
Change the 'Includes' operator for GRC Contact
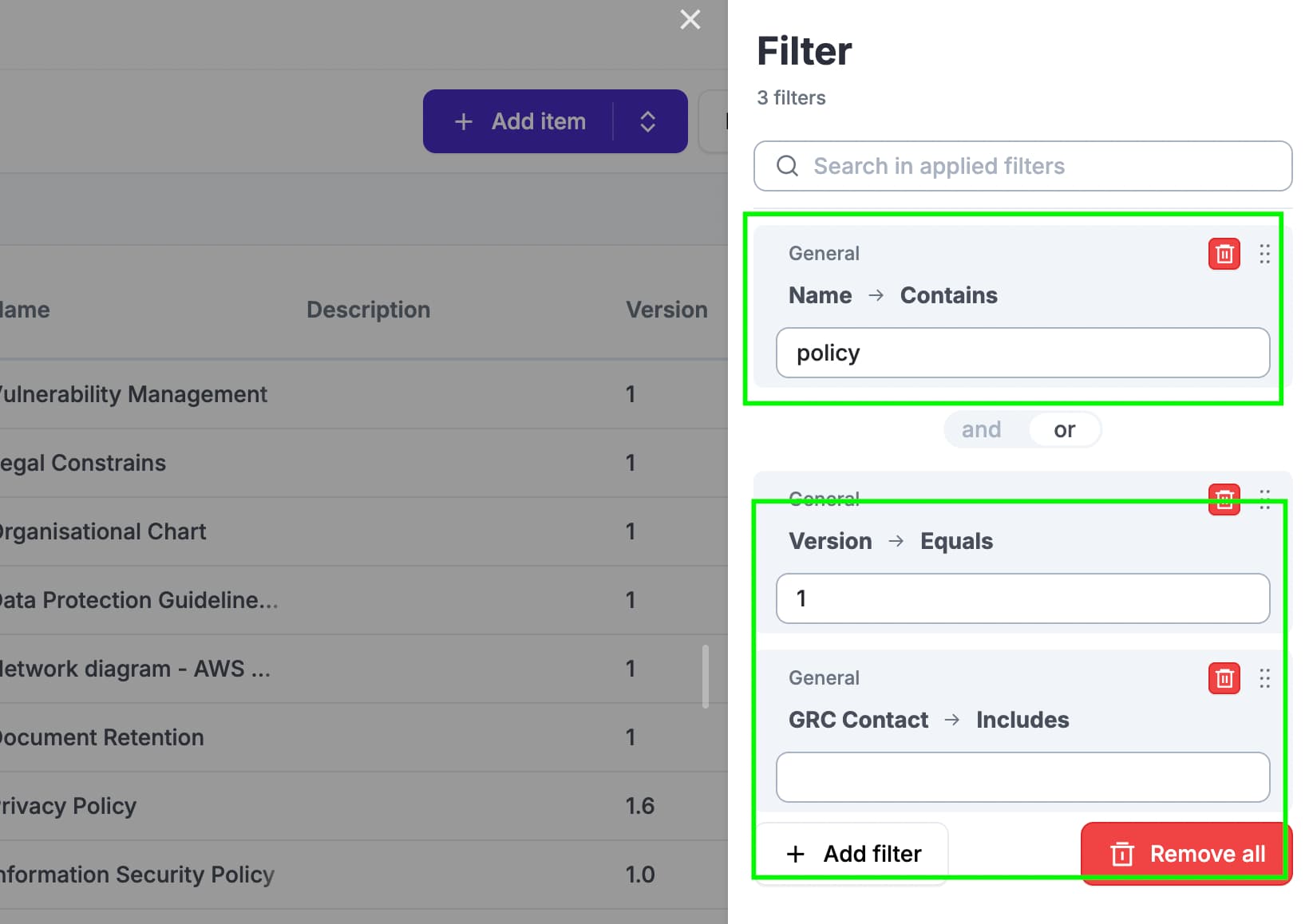click(1022, 720)
